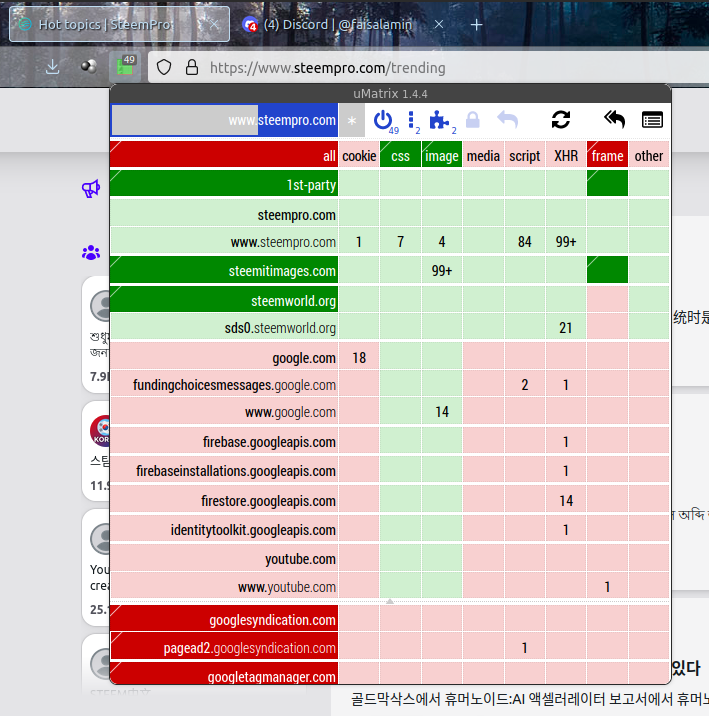Toggle the steemitimages.com domain cell
The image size is (709, 716).
click(224, 269)
